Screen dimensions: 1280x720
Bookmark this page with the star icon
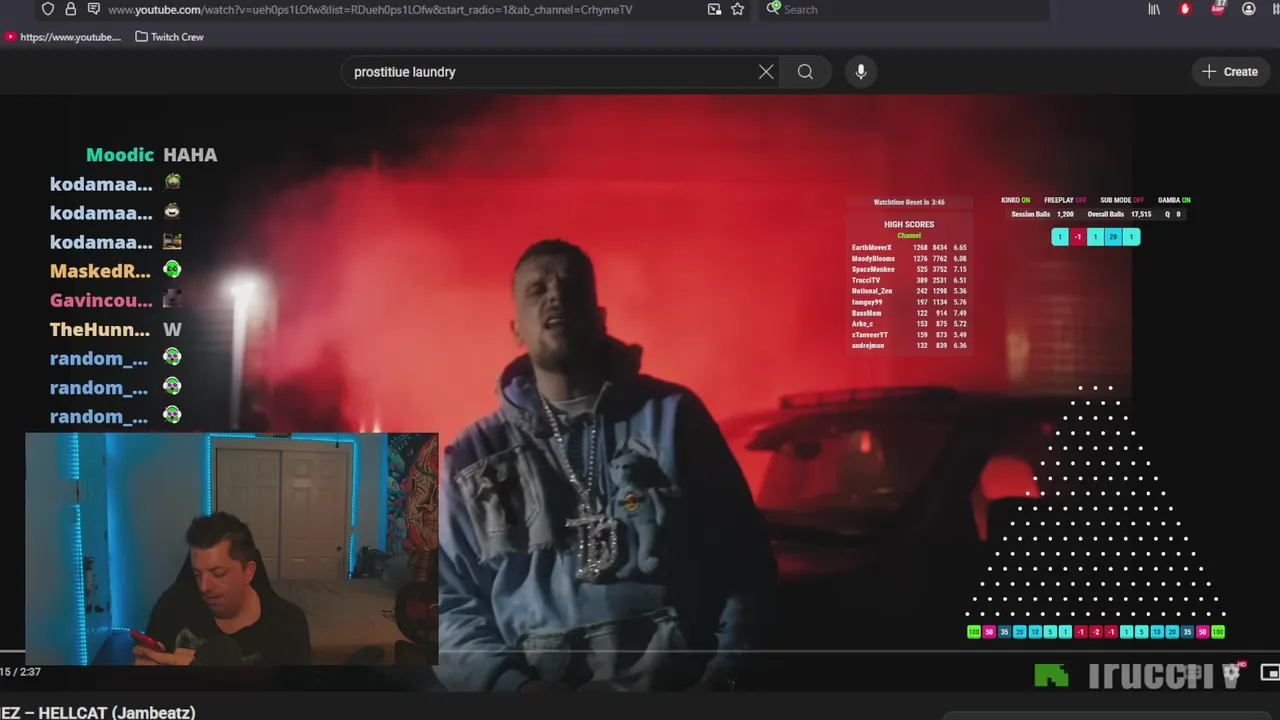738,9
